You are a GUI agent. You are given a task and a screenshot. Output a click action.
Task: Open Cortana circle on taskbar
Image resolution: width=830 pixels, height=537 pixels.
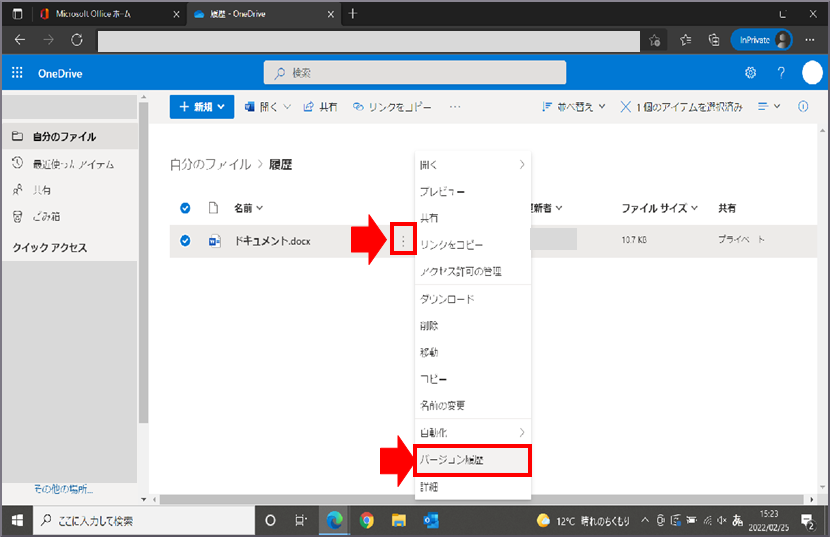270,521
